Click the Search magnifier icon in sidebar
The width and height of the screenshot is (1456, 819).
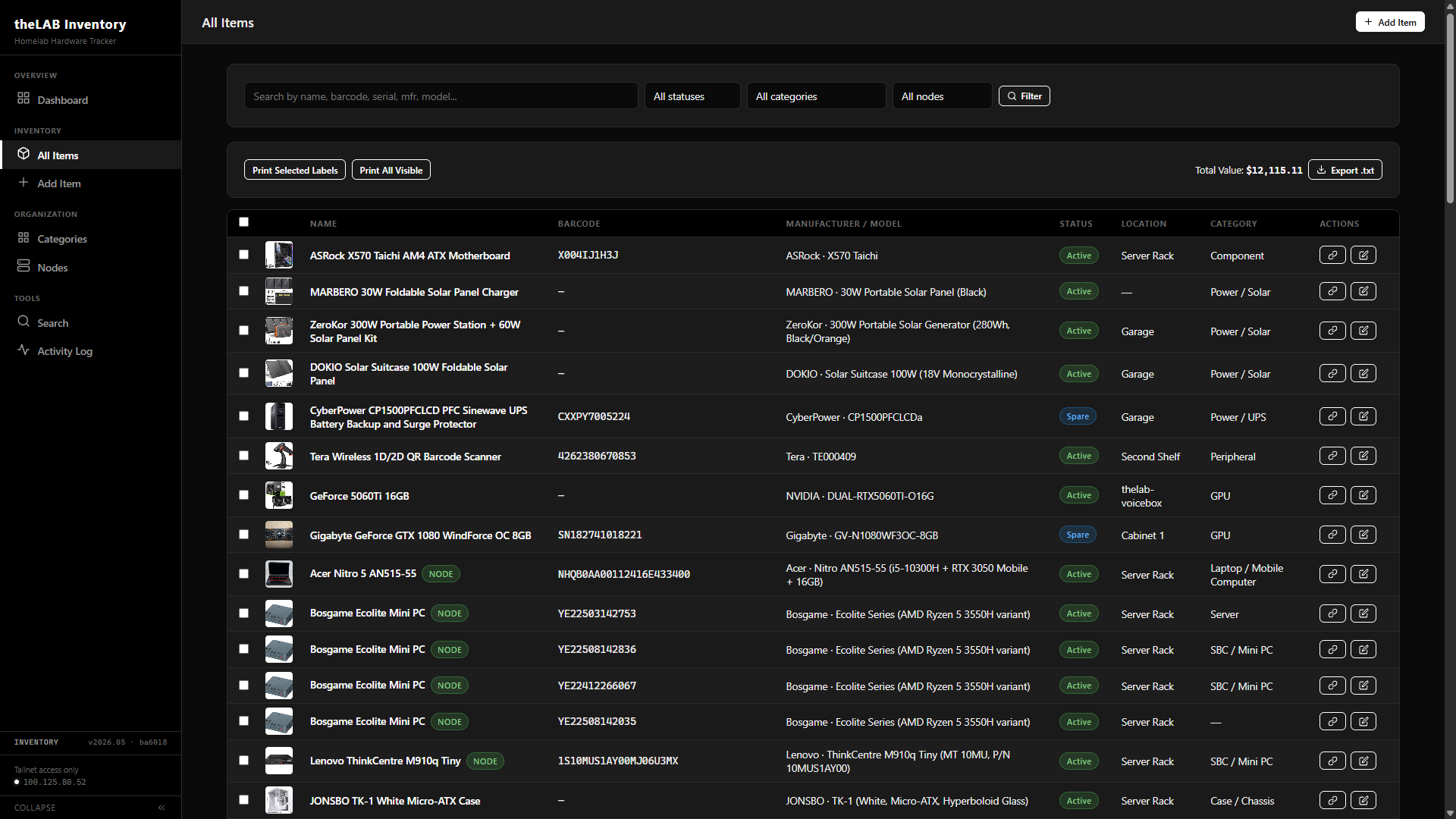point(24,322)
